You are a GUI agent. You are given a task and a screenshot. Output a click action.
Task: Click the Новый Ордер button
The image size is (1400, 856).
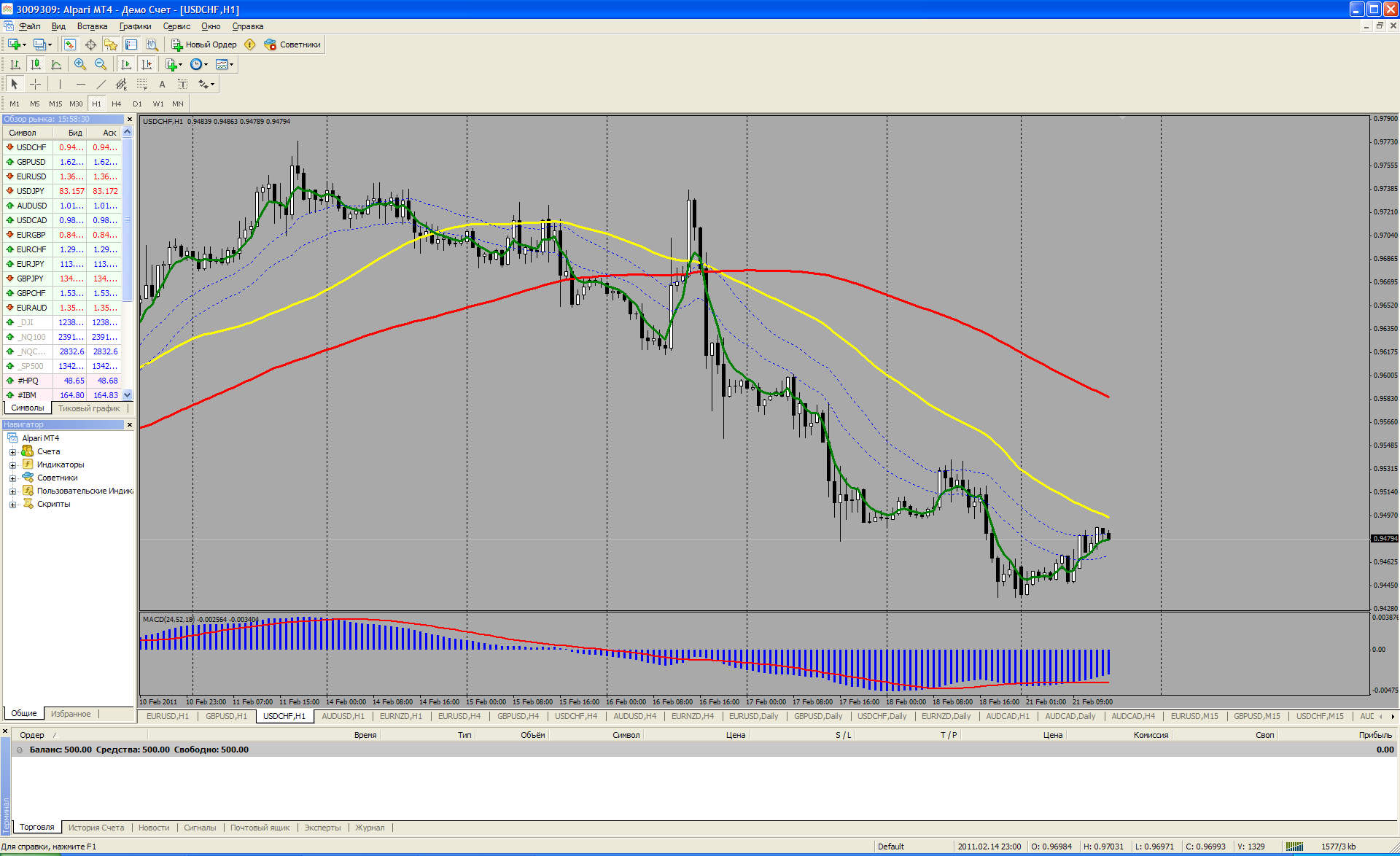(x=204, y=44)
